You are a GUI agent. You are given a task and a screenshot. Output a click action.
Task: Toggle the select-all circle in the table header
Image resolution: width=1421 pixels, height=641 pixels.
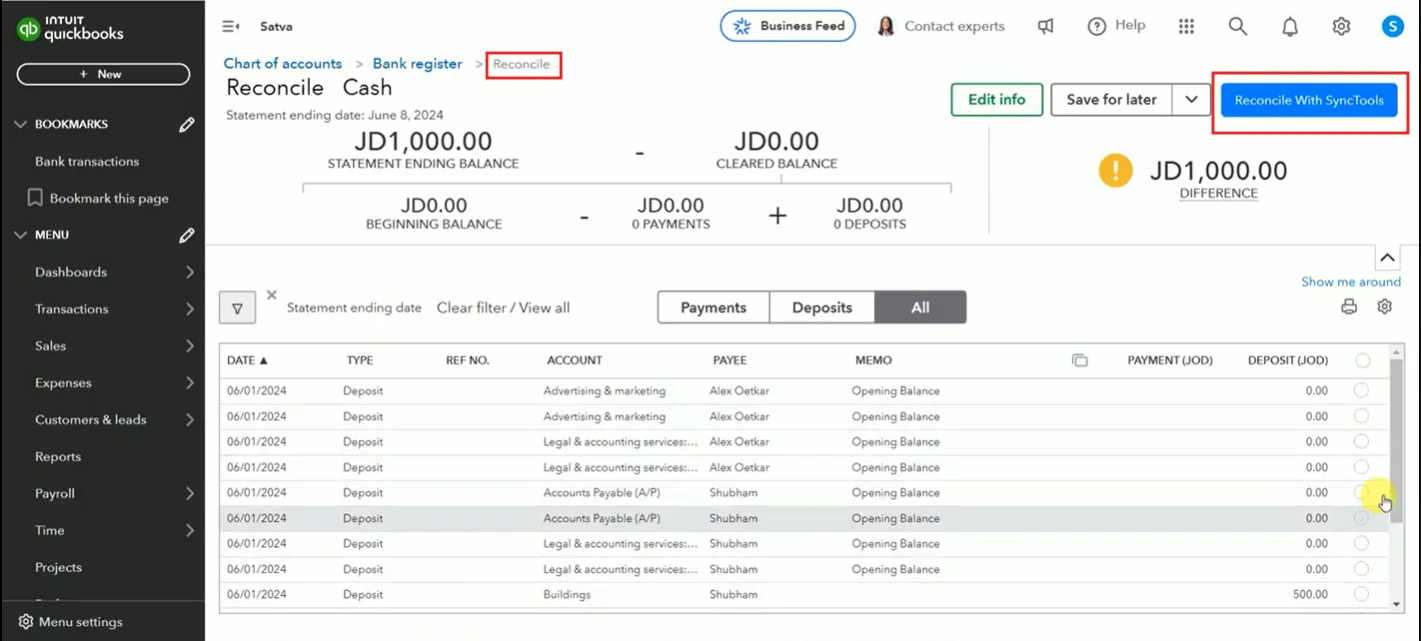[1362, 360]
